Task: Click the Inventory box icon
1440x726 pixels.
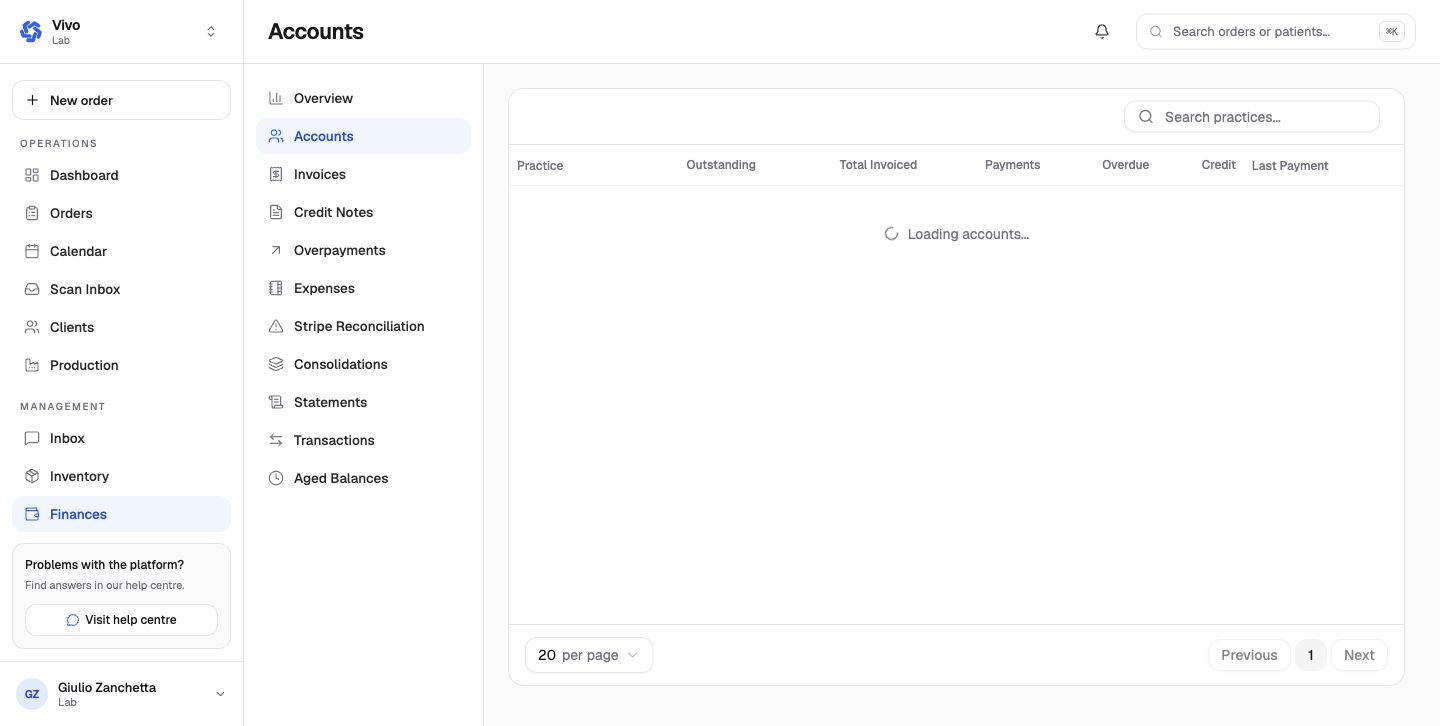Action: tap(32, 476)
